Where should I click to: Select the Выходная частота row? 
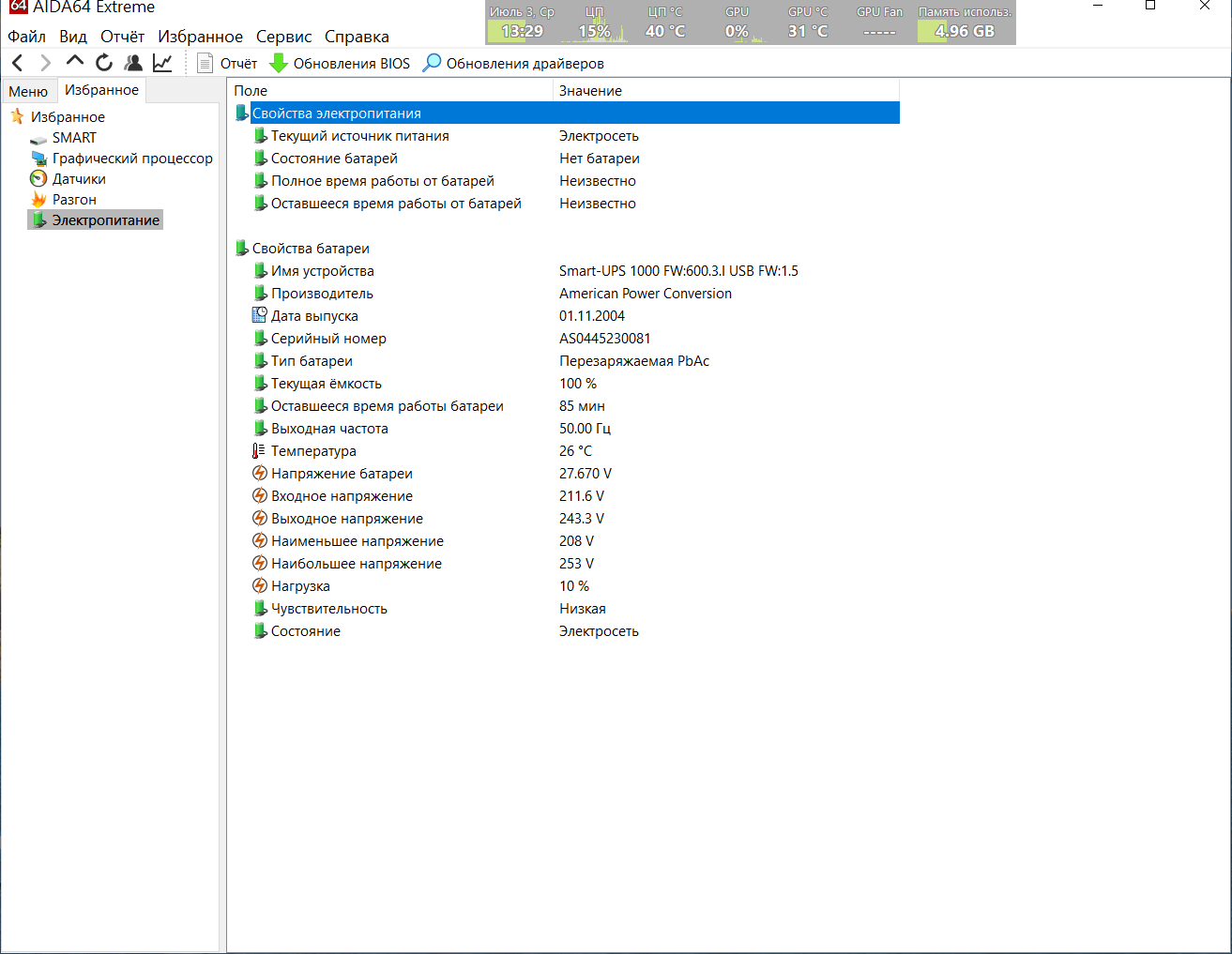566,429
